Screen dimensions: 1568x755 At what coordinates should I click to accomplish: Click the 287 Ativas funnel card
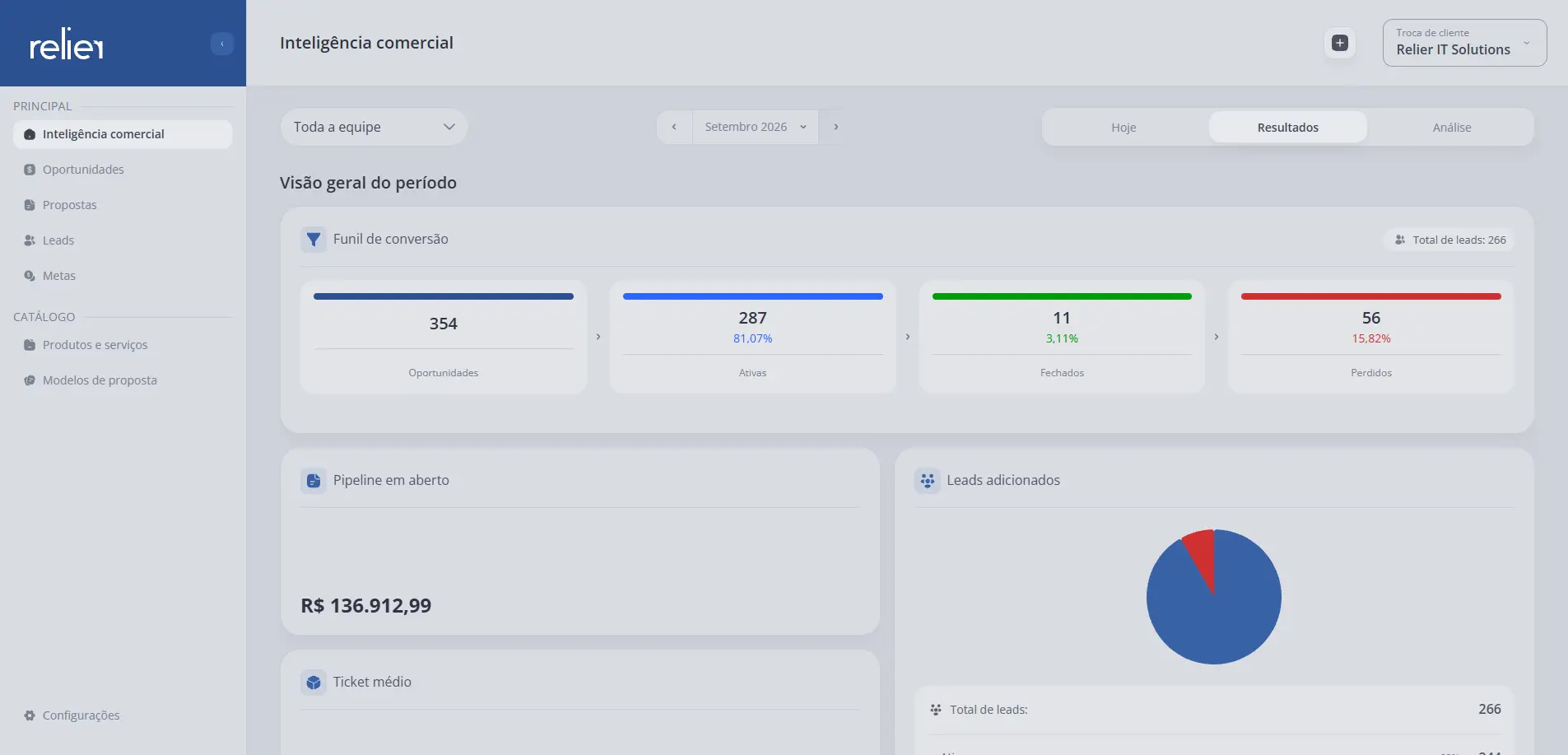tap(752, 337)
